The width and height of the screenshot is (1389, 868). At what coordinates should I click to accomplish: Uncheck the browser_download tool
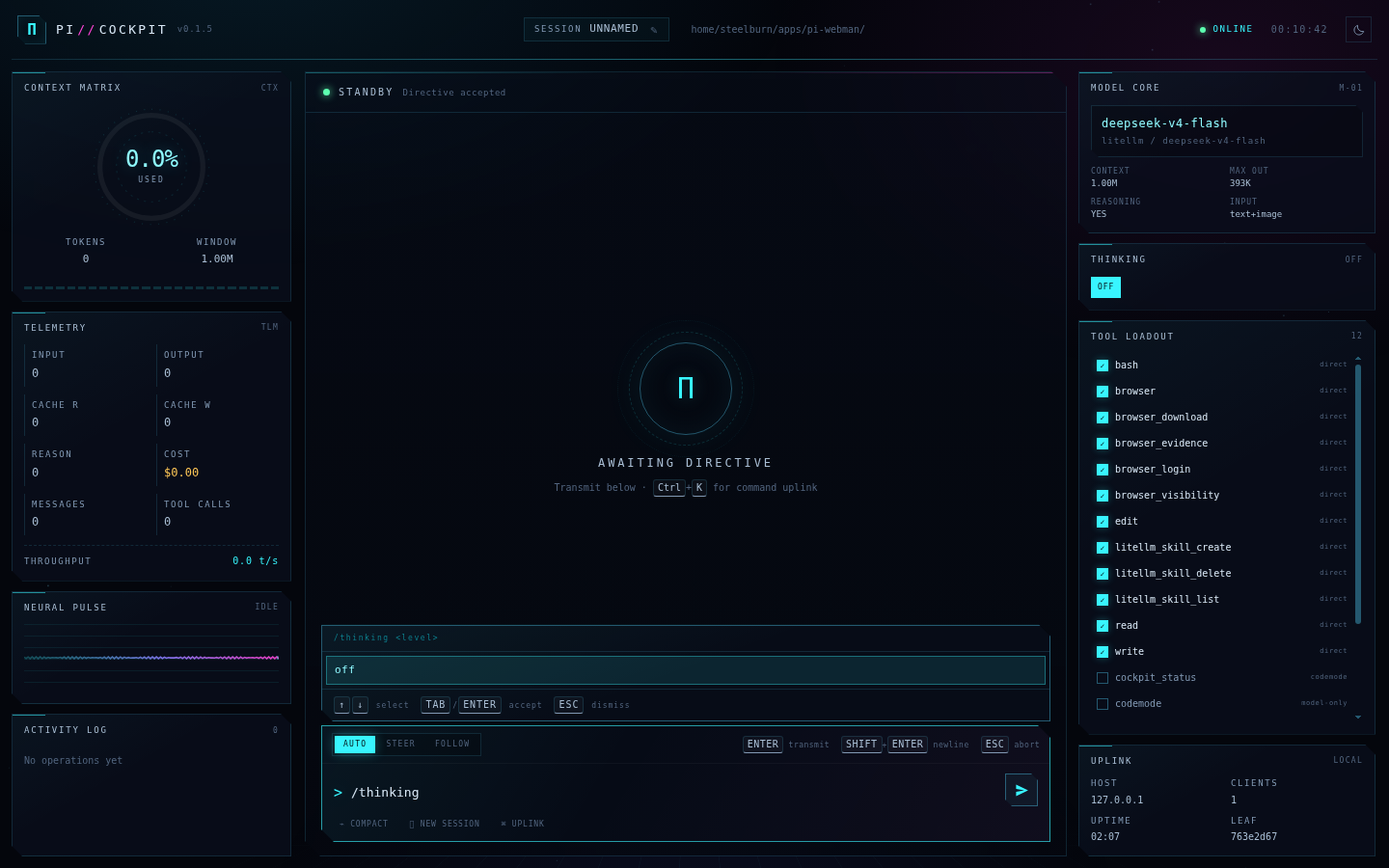coord(1103,418)
